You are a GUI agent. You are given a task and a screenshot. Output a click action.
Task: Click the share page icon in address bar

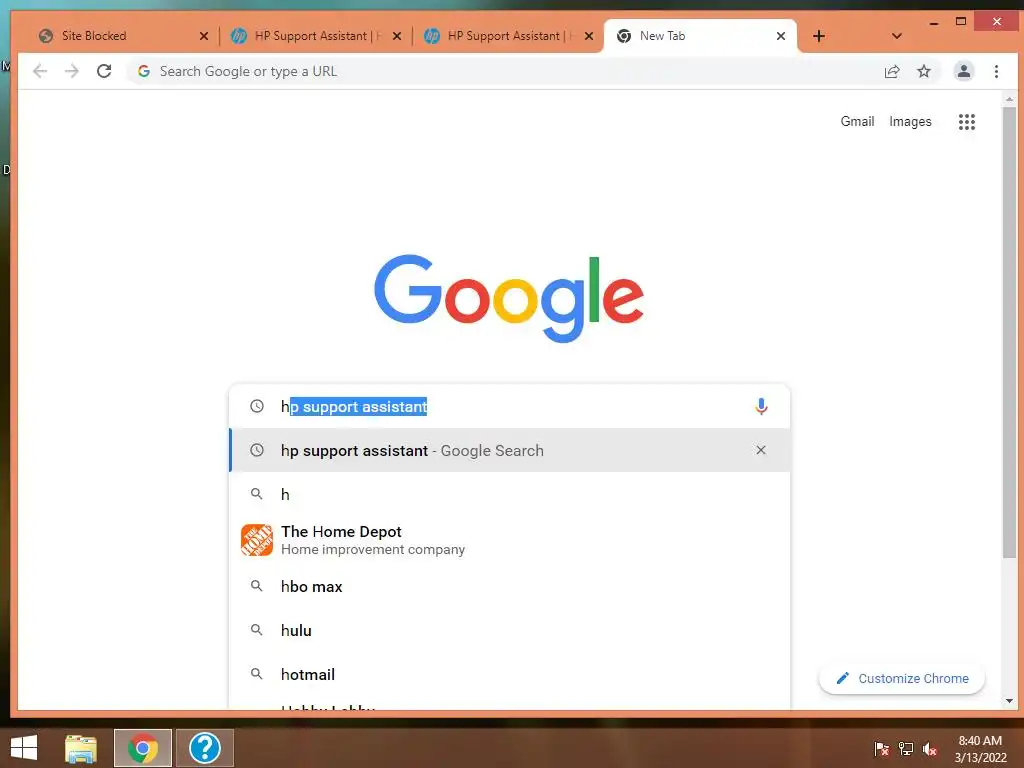coord(892,72)
